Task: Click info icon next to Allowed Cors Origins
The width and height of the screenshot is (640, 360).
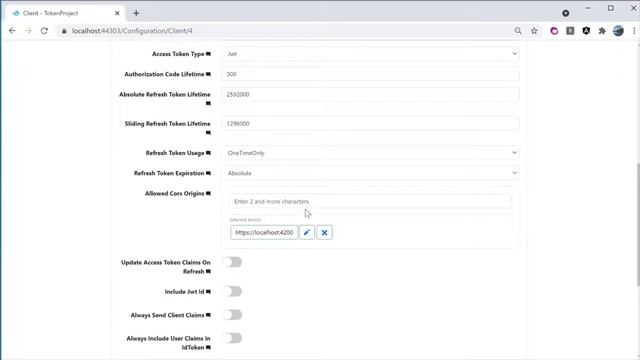Action: [208, 193]
